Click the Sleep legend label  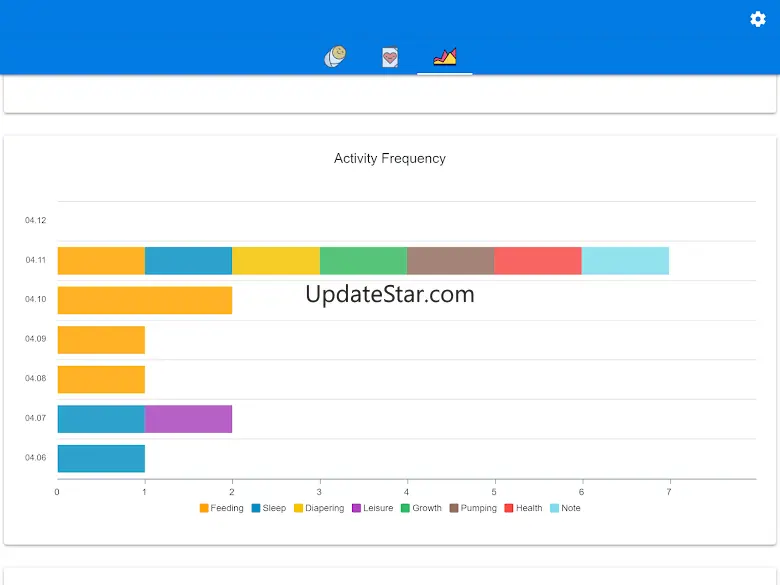[x=274, y=508]
